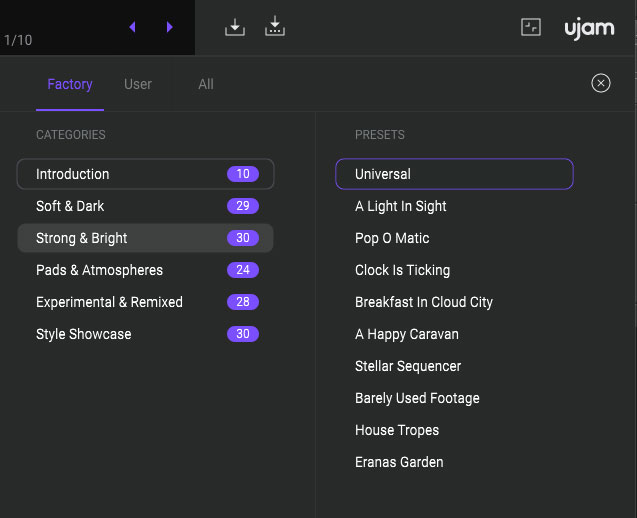Open the Style Showcase category
Screen dimensions: 637x518
(x=145, y=334)
